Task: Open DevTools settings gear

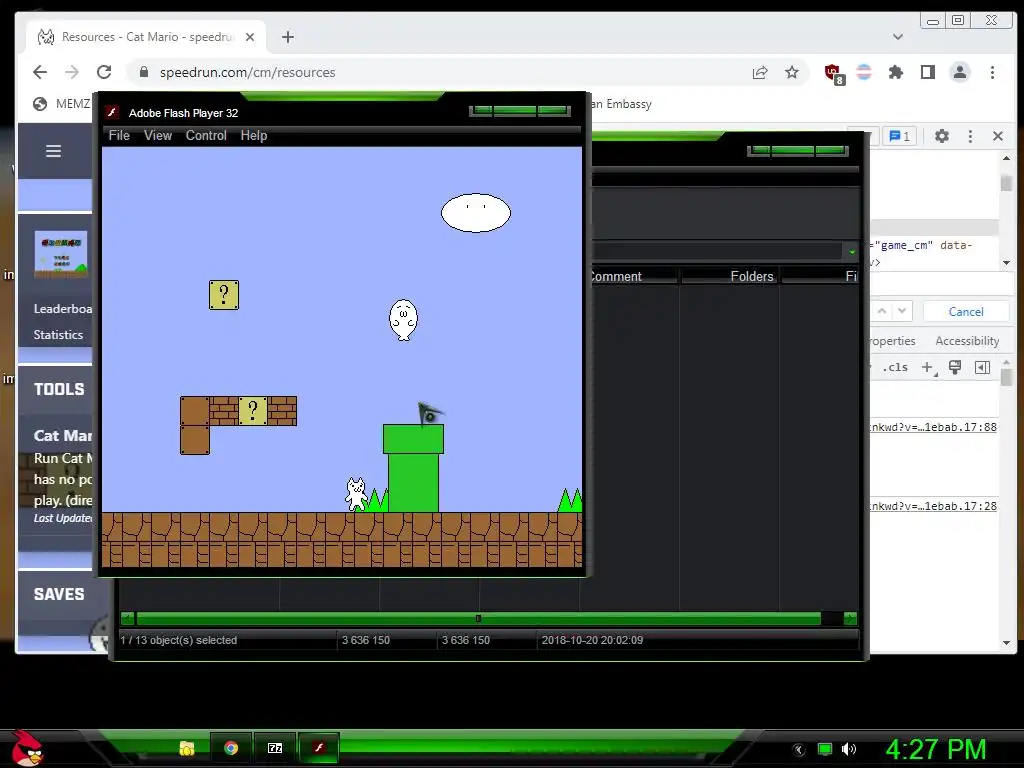Action: tap(941, 136)
